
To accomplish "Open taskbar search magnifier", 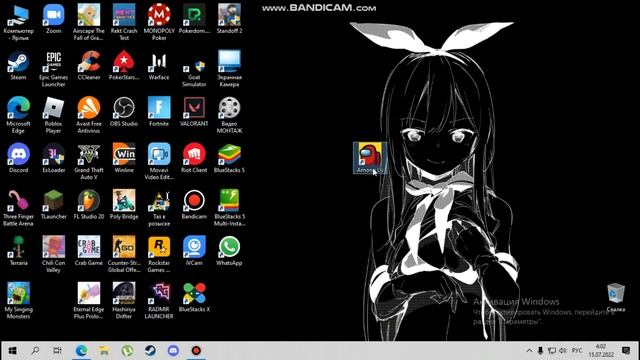I will (35, 351).
